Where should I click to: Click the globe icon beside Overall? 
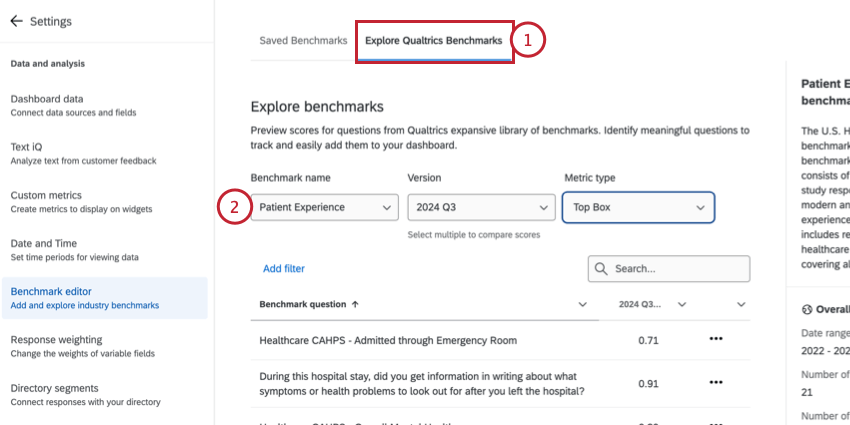point(807,310)
